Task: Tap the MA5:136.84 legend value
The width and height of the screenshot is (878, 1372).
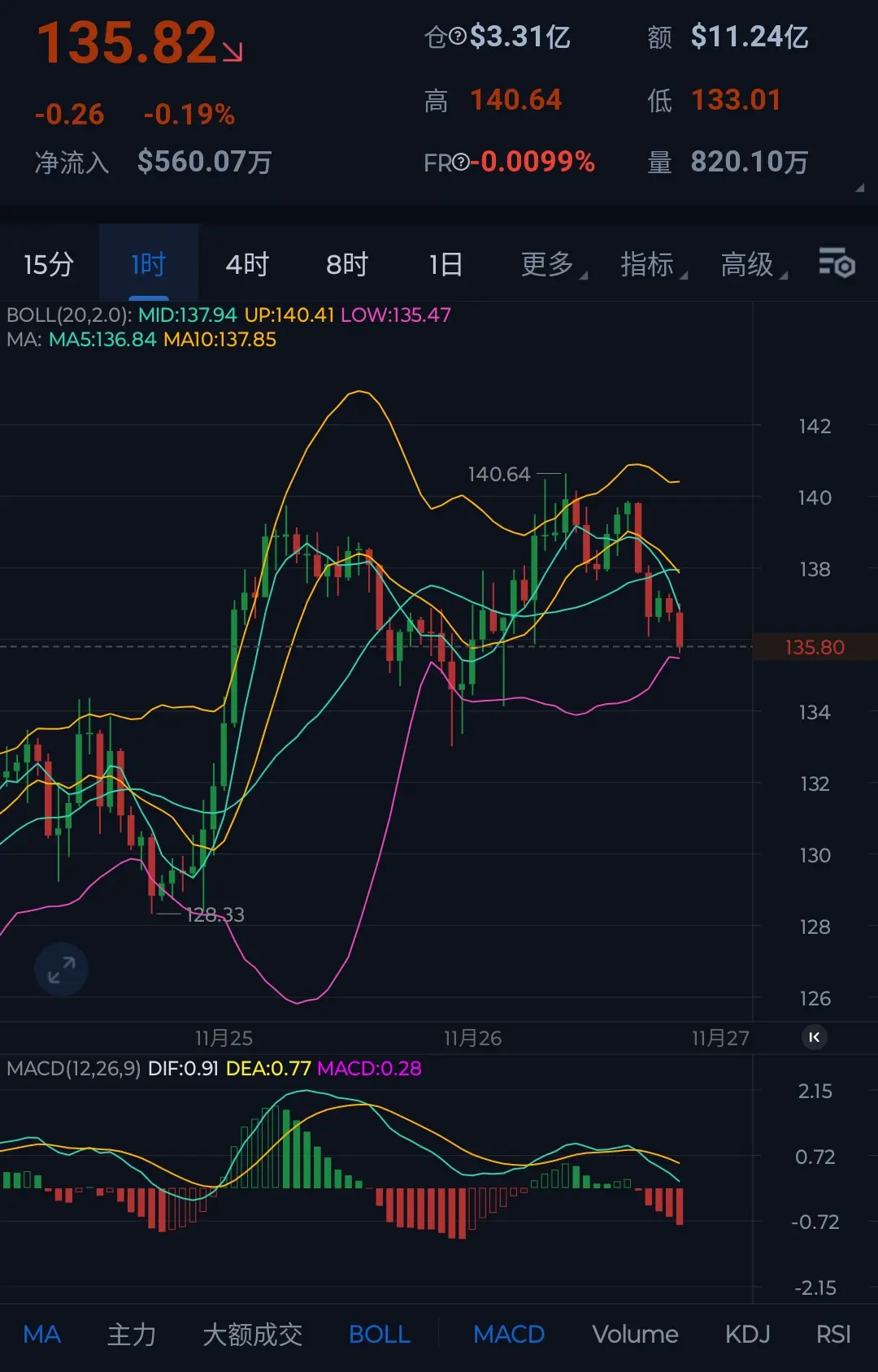Action: 102,340
